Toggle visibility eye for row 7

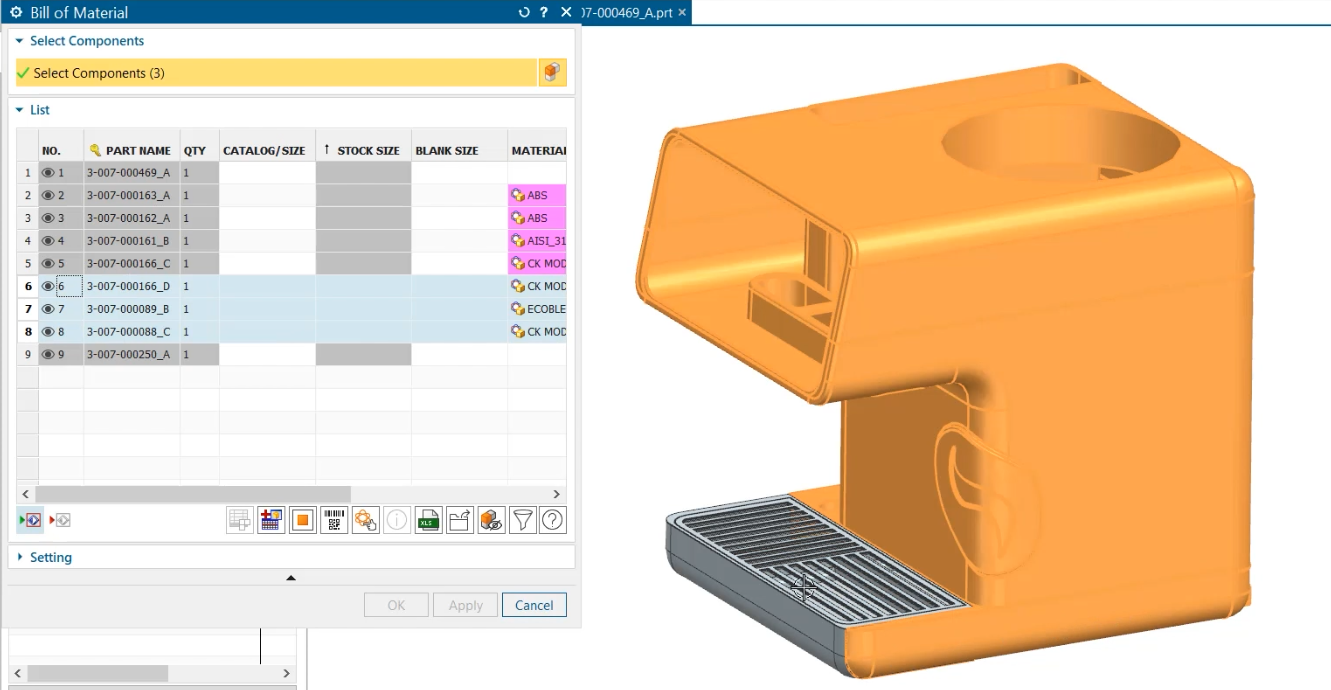tap(48, 309)
